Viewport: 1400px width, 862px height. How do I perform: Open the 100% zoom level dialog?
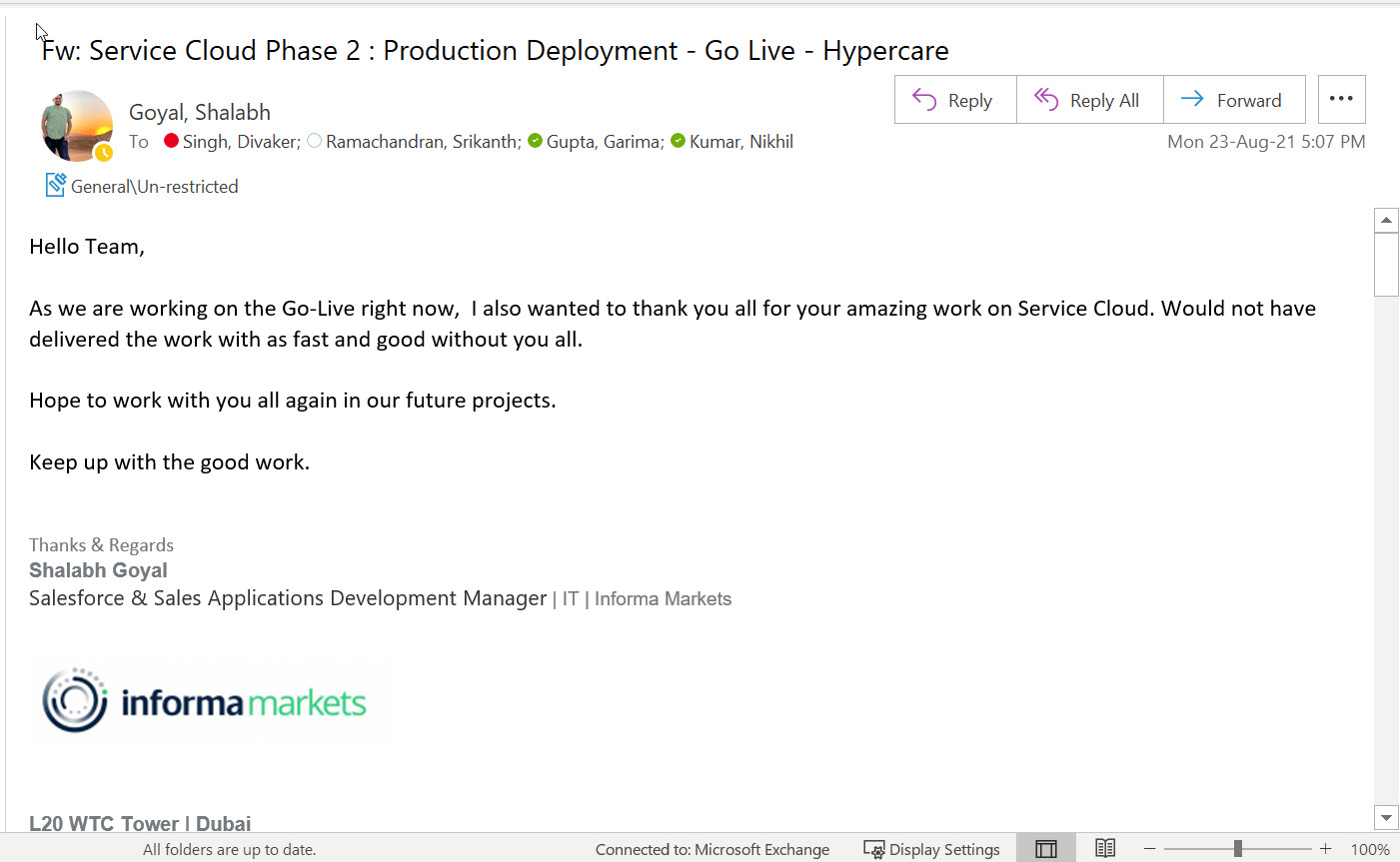coord(1370,850)
